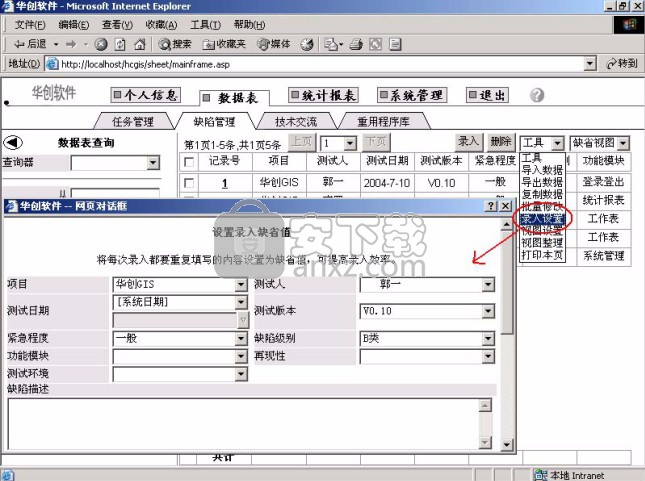Screen dimensions: 645x481
Task: Expand the 测试日期 dropdown showing 系统日期
Action: [x=241, y=303]
